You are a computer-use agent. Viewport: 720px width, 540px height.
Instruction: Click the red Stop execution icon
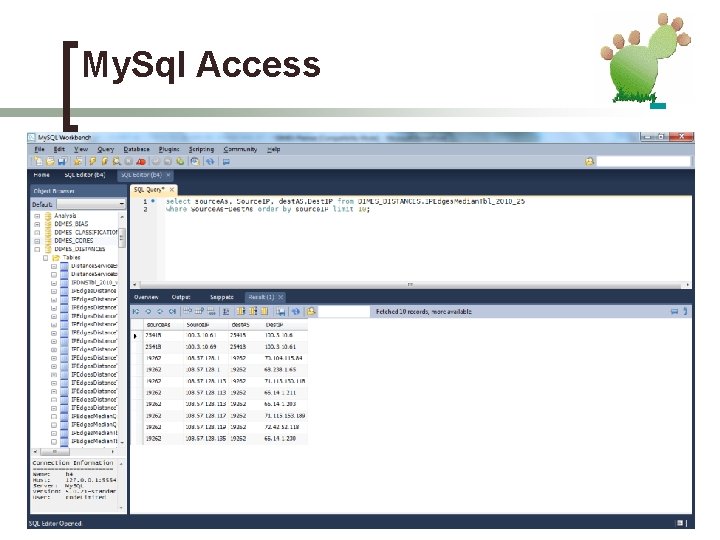coord(141,161)
